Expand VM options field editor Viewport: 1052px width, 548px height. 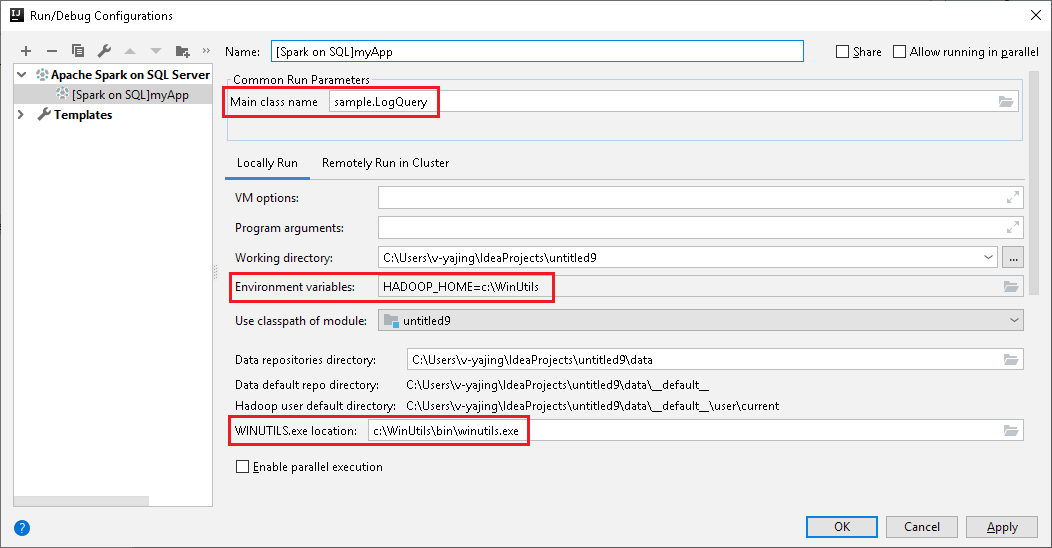pyautogui.click(x=1013, y=198)
